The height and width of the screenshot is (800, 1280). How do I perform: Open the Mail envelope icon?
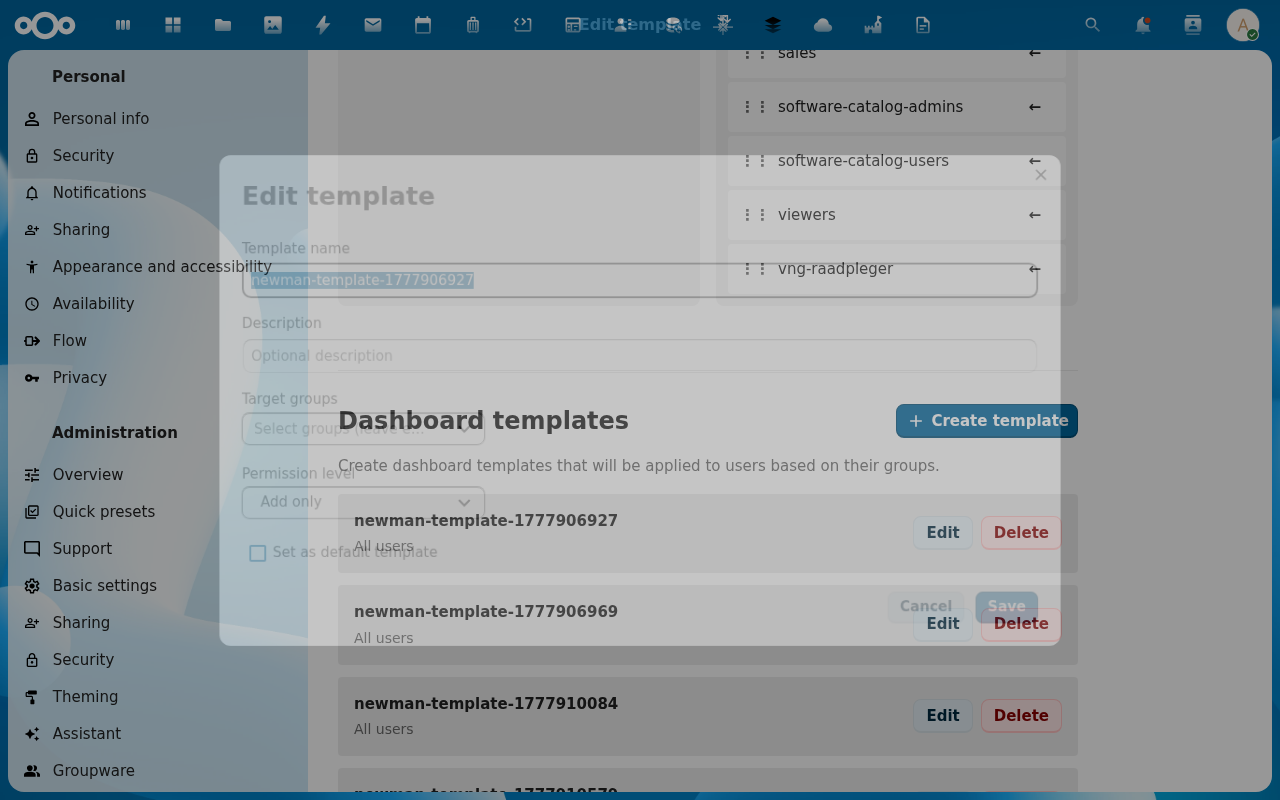[x=373, y=25]
